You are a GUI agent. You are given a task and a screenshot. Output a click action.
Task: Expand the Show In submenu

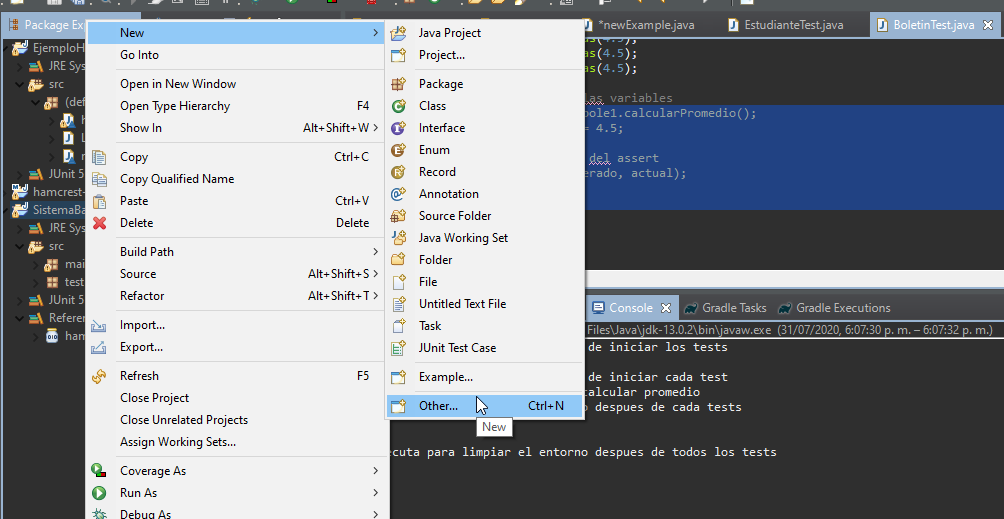click(x=236, y=128)
